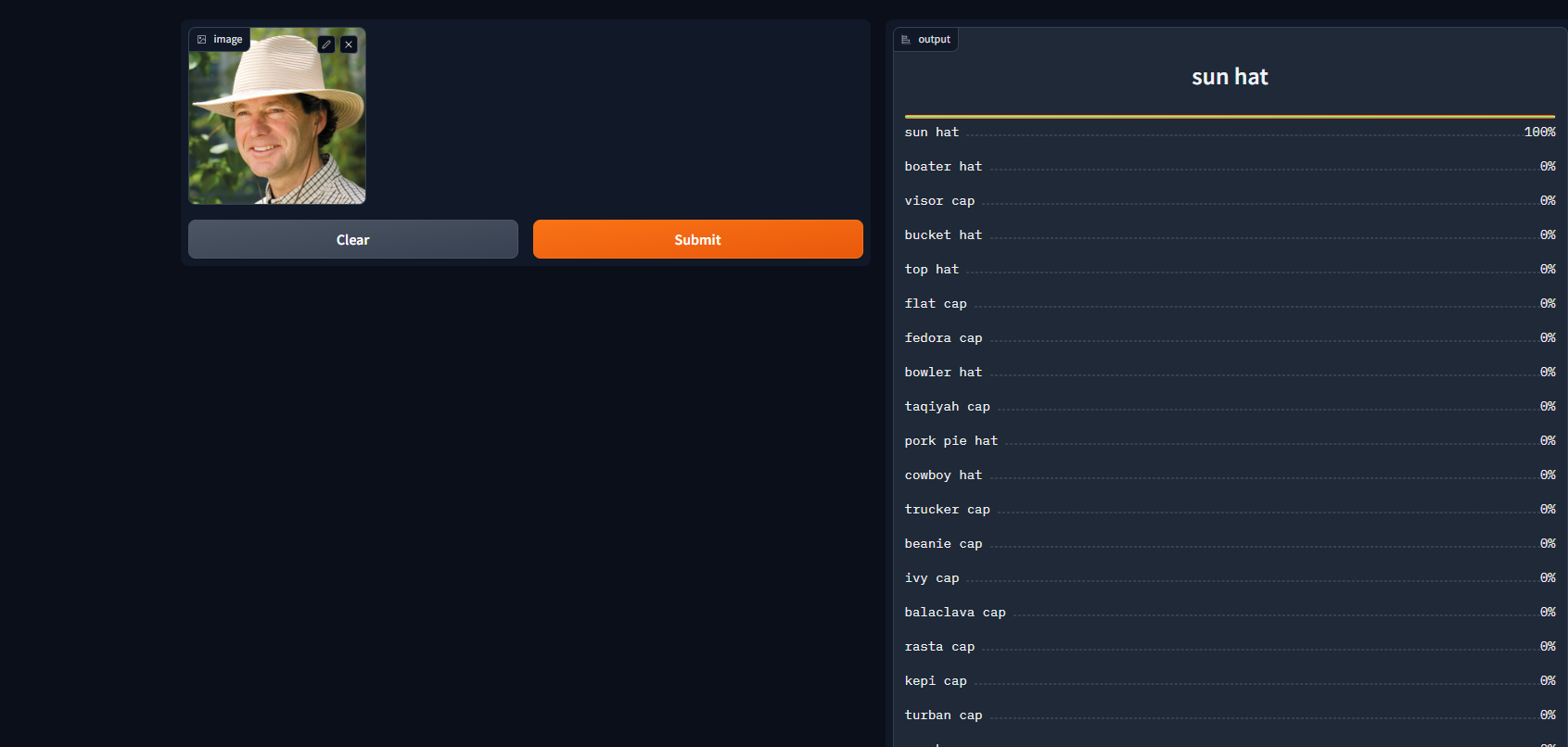Viewport: 1568px width, 747px height.
Task: Select the 'bowler hat' label
Action: (x=943, y=373)
